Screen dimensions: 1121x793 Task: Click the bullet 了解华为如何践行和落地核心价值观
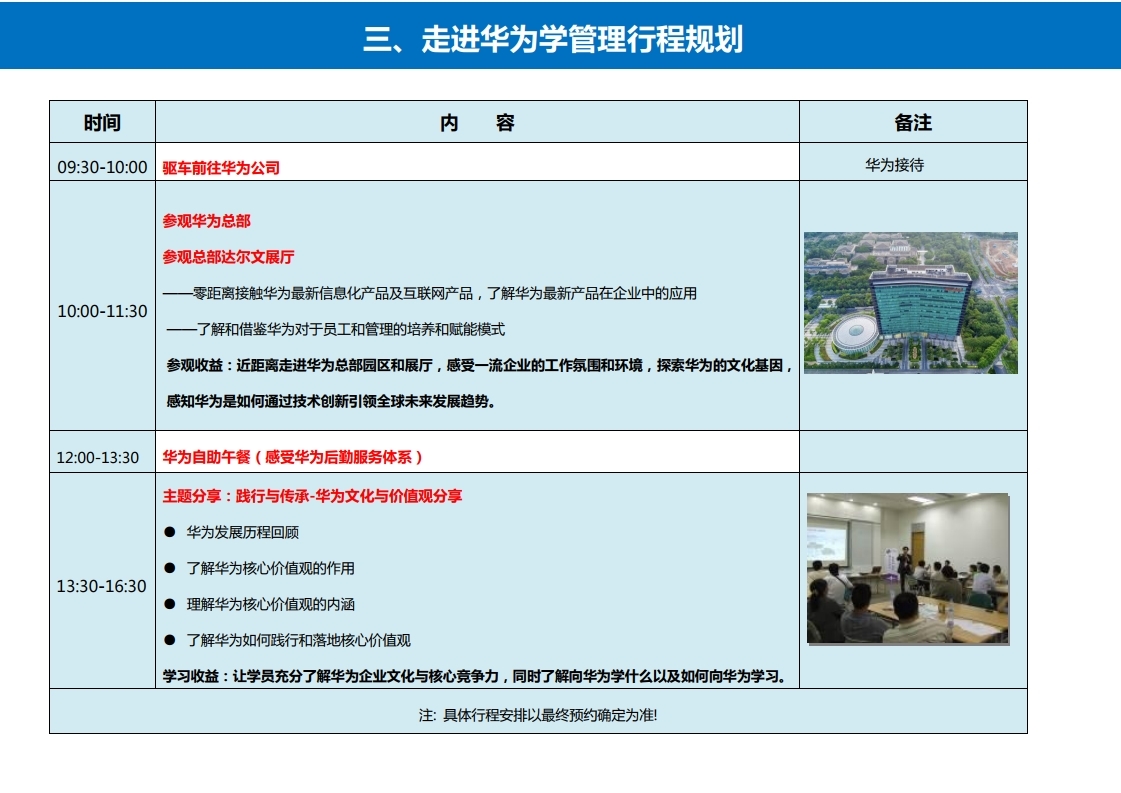tap(298, 640)
